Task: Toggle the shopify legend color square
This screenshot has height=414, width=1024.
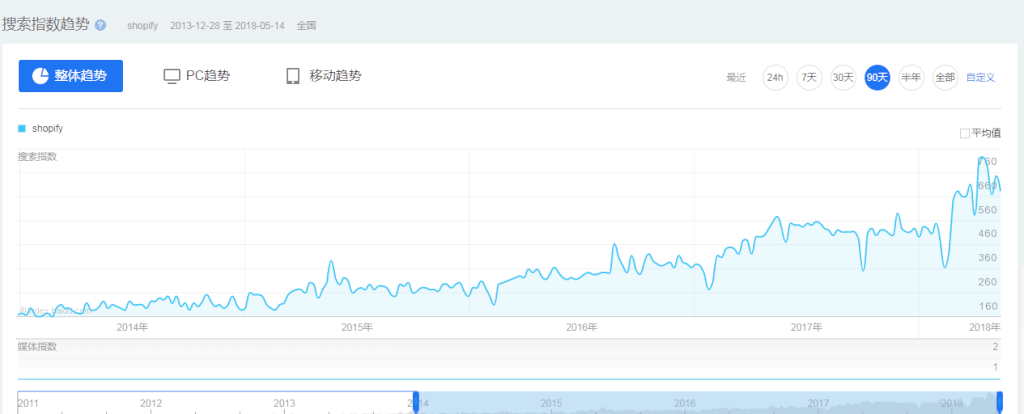Action: 22,129
